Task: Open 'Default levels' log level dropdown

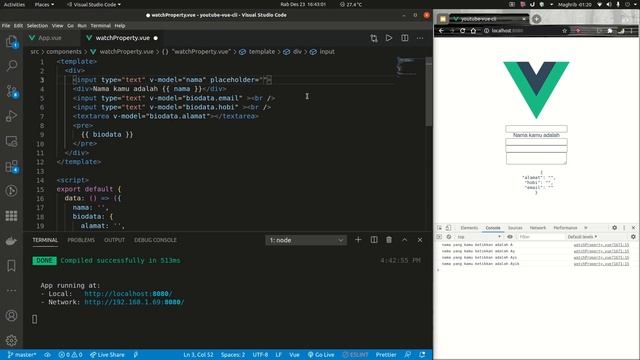Action: point(582,237)
